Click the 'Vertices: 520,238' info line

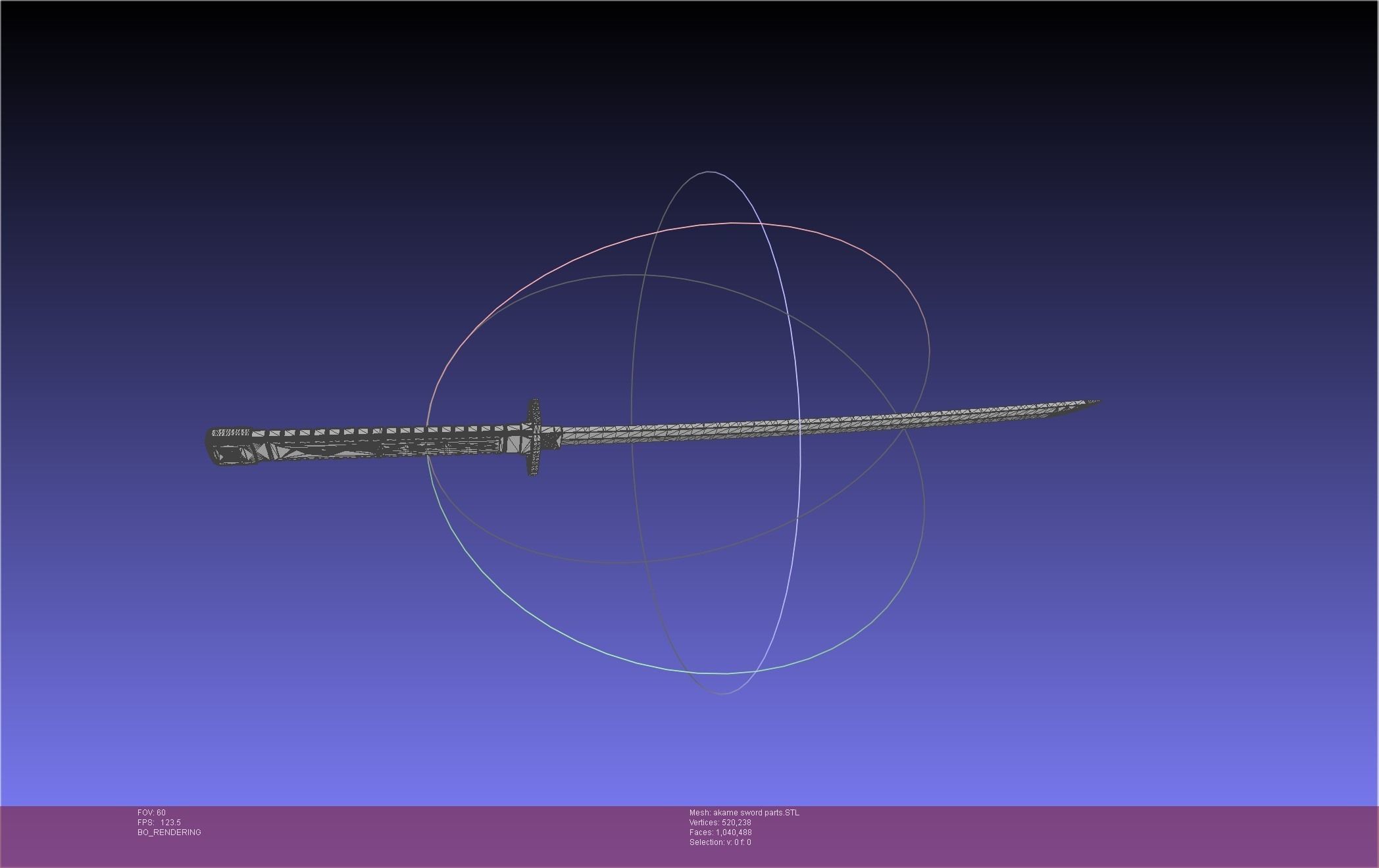click(x=720, y=823)
